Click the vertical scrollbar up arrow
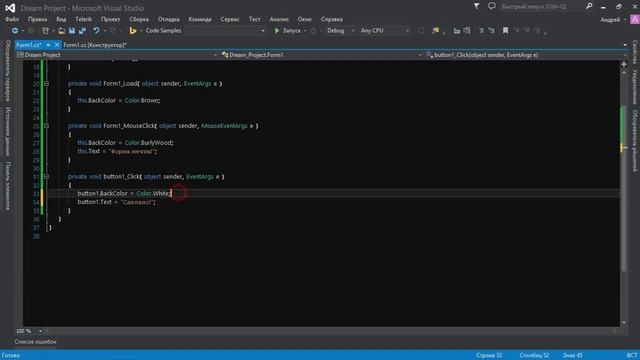Viewport: 640px width, 360px height. coord(624,72)
